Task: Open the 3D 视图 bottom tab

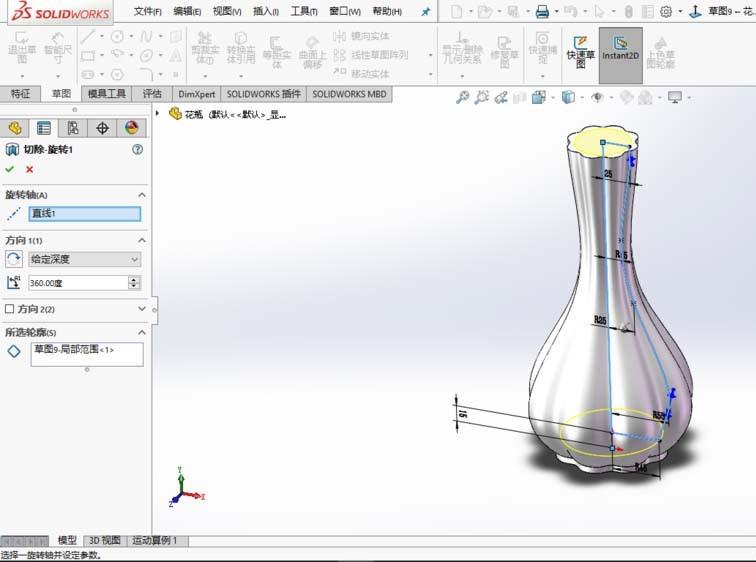Action: point(105,540)
